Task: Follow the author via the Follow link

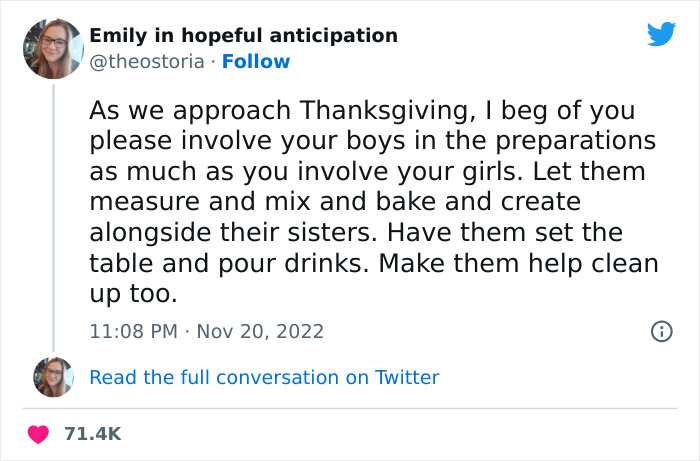Action: point(256,62)
